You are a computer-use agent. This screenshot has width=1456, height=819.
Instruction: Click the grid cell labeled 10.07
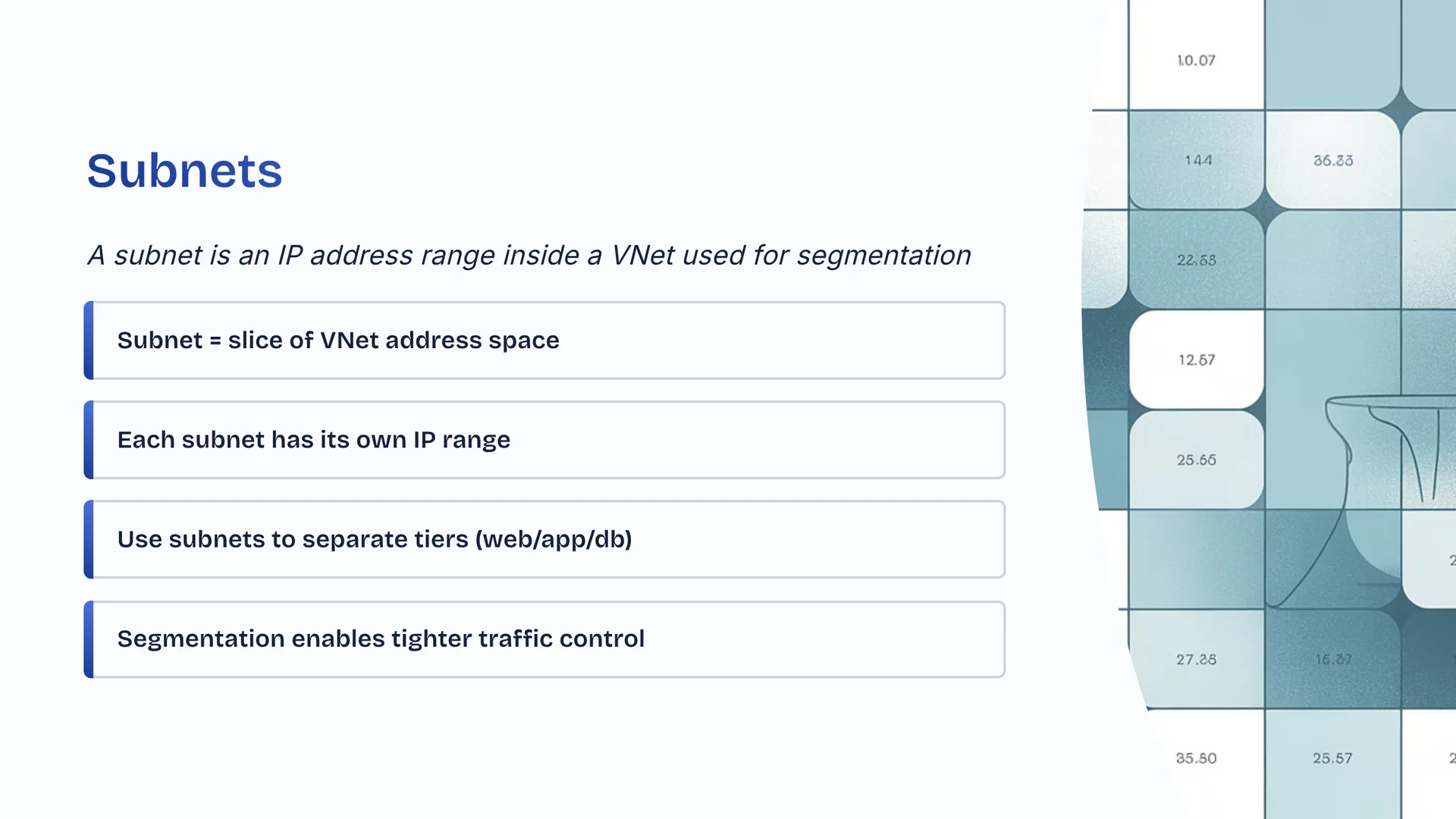(1196, 61)
